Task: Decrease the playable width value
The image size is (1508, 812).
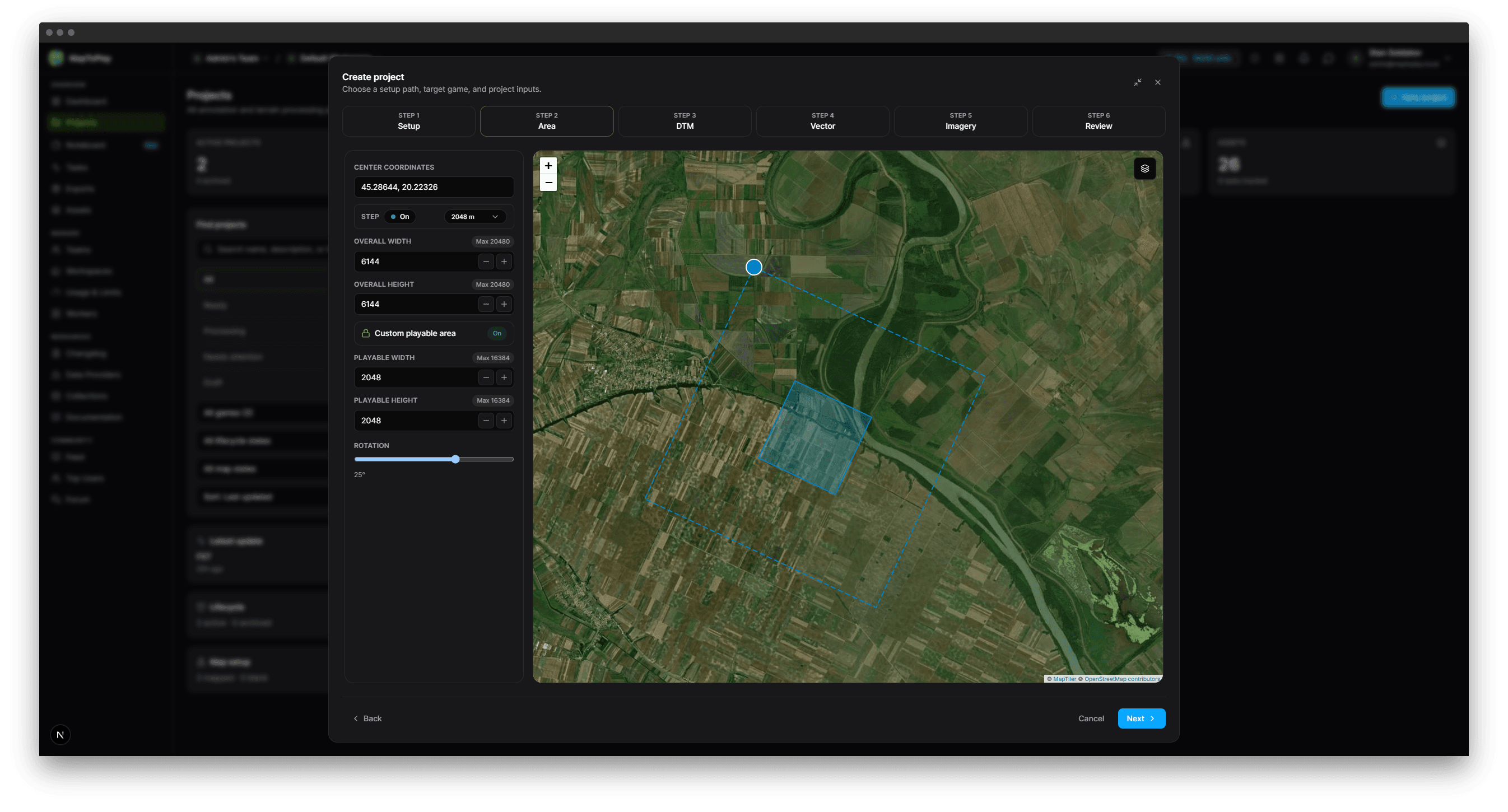Action: click(486, 377)
